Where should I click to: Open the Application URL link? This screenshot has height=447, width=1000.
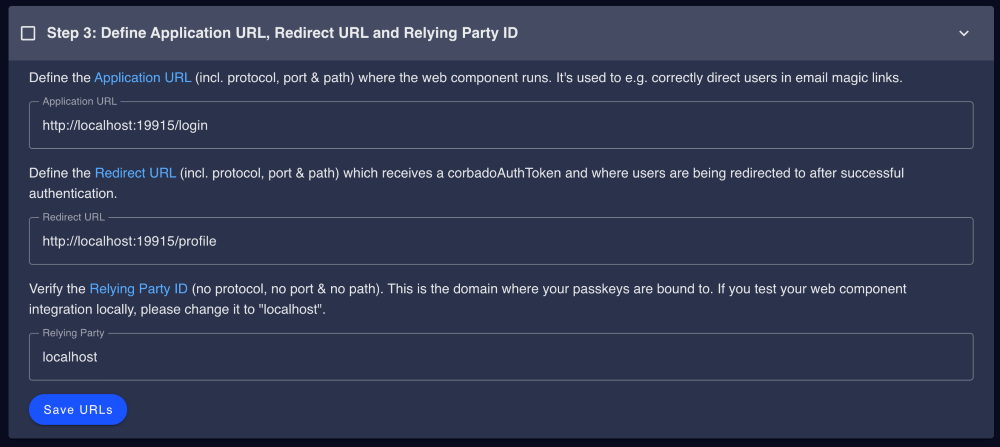click(143, 77)
